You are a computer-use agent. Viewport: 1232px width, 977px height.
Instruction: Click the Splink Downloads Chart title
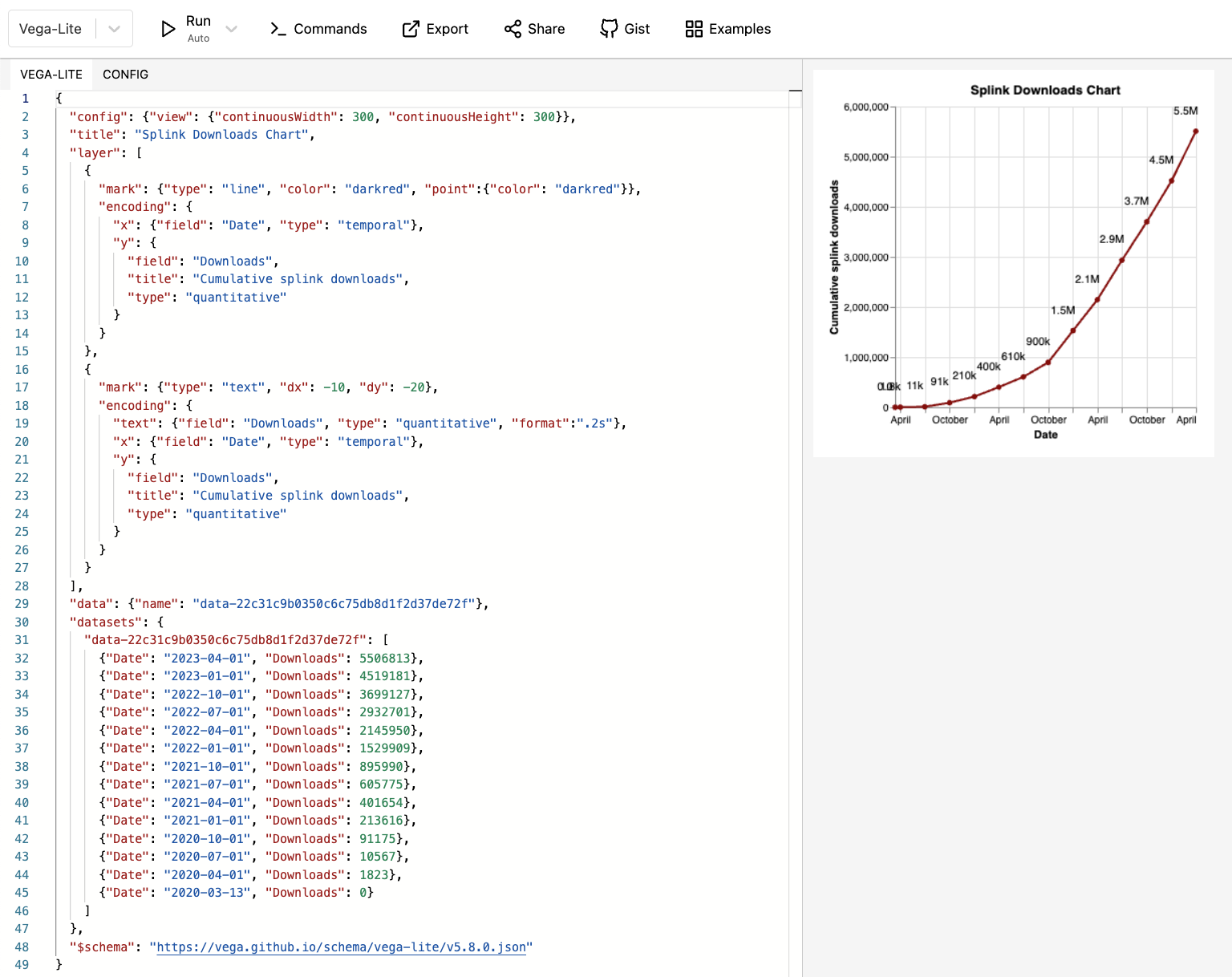pos(1045,90)
